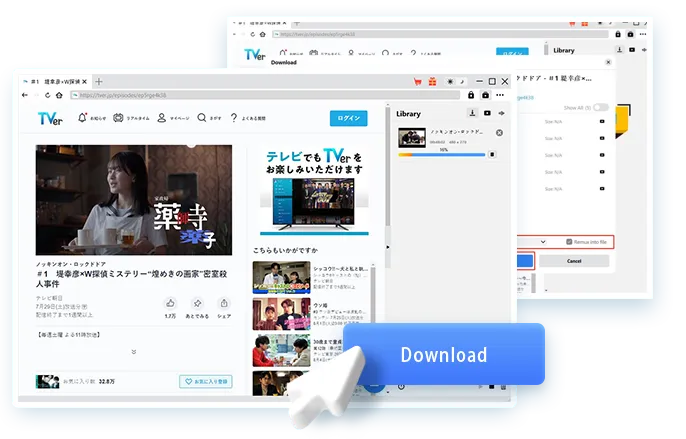Stop the download with square stop button
Viewport: 686px width, 439px height.
coord(492,155)
